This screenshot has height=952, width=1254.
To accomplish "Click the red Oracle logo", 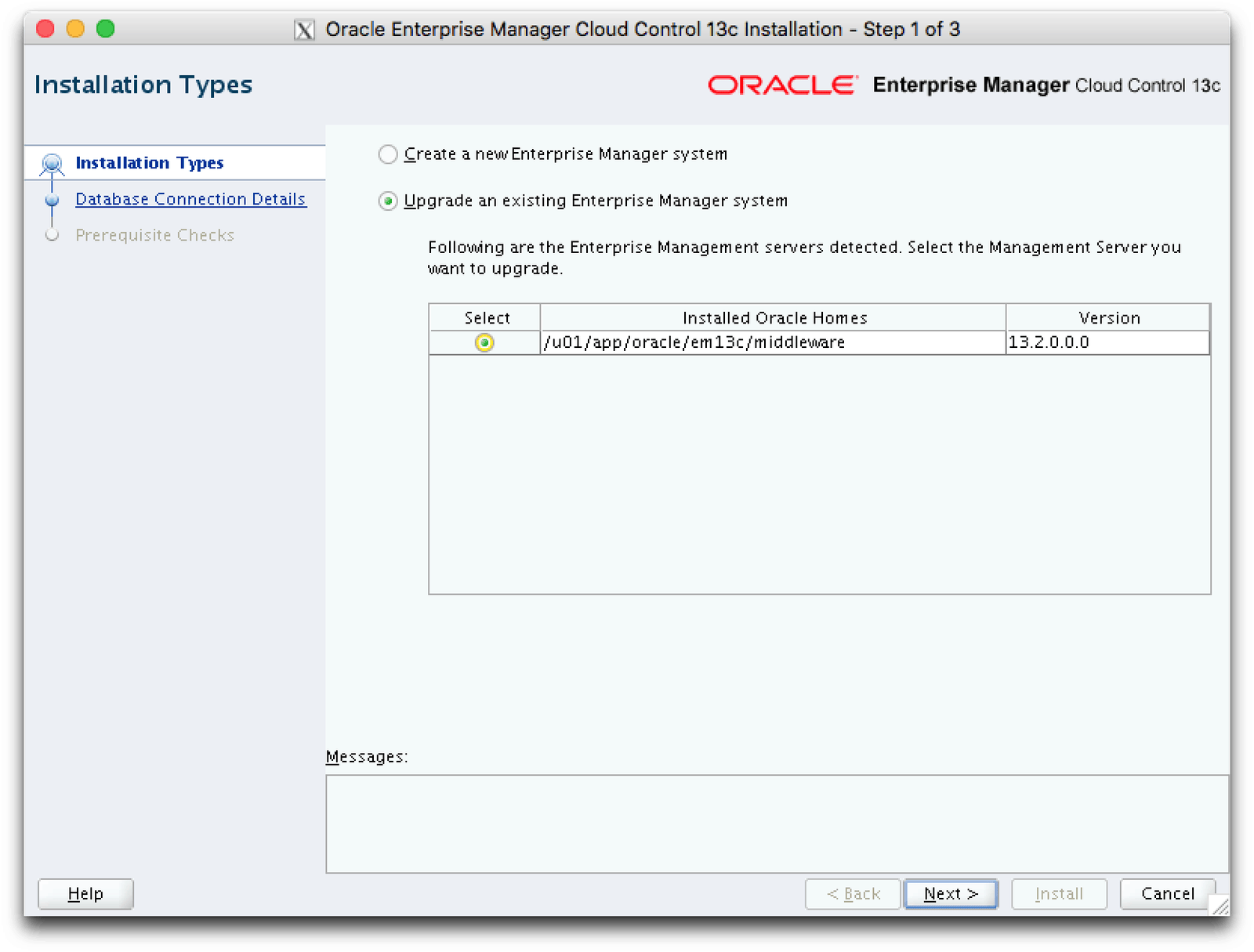I will (781, 85).
